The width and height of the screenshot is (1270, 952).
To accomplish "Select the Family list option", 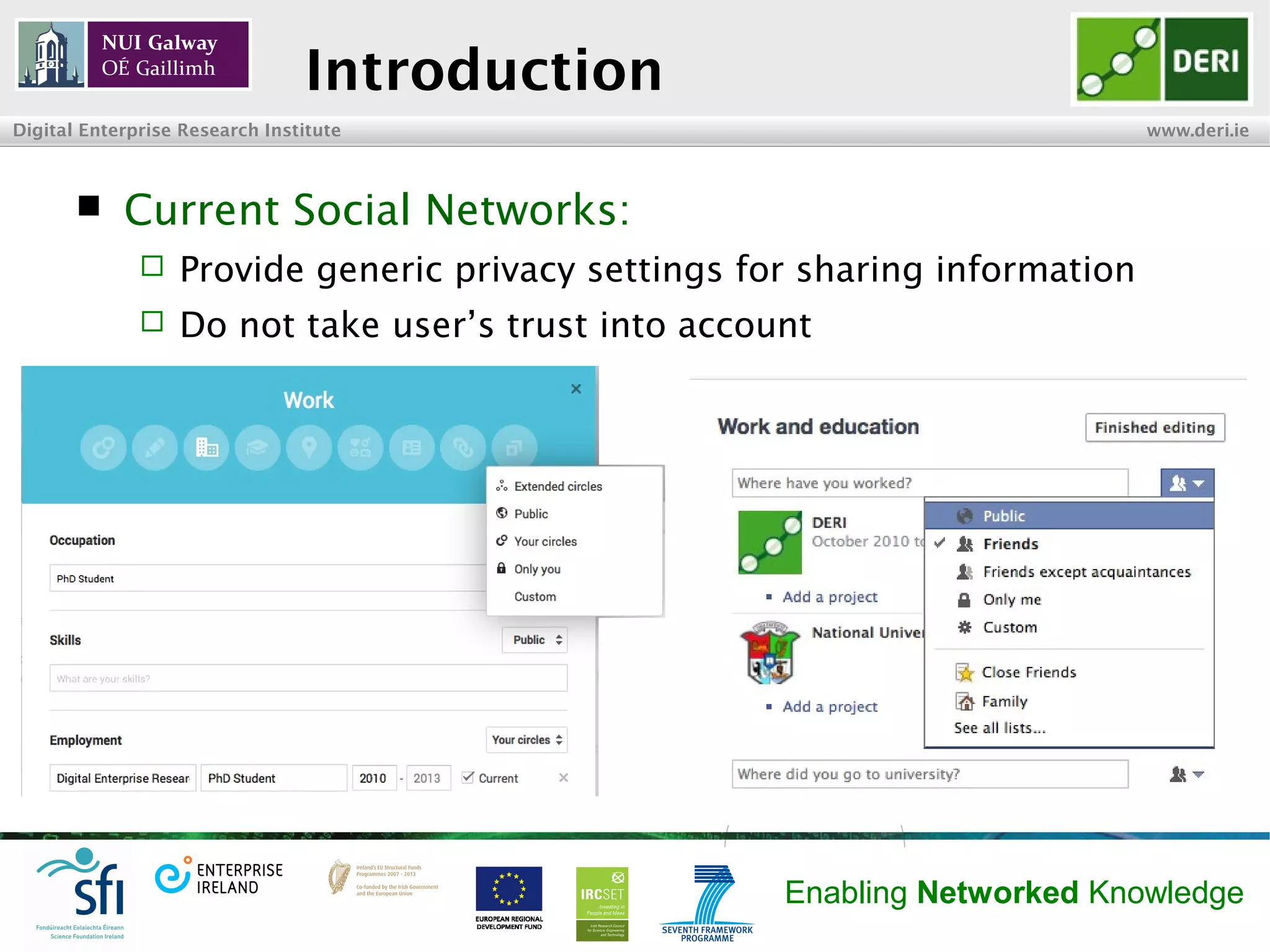I will [1069, 702].
